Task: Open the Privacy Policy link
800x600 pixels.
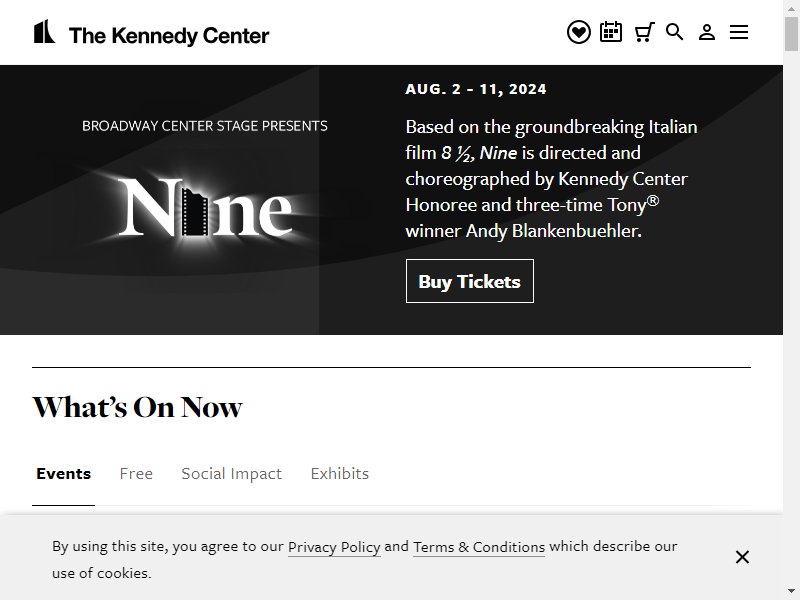Action: point(334,547)
